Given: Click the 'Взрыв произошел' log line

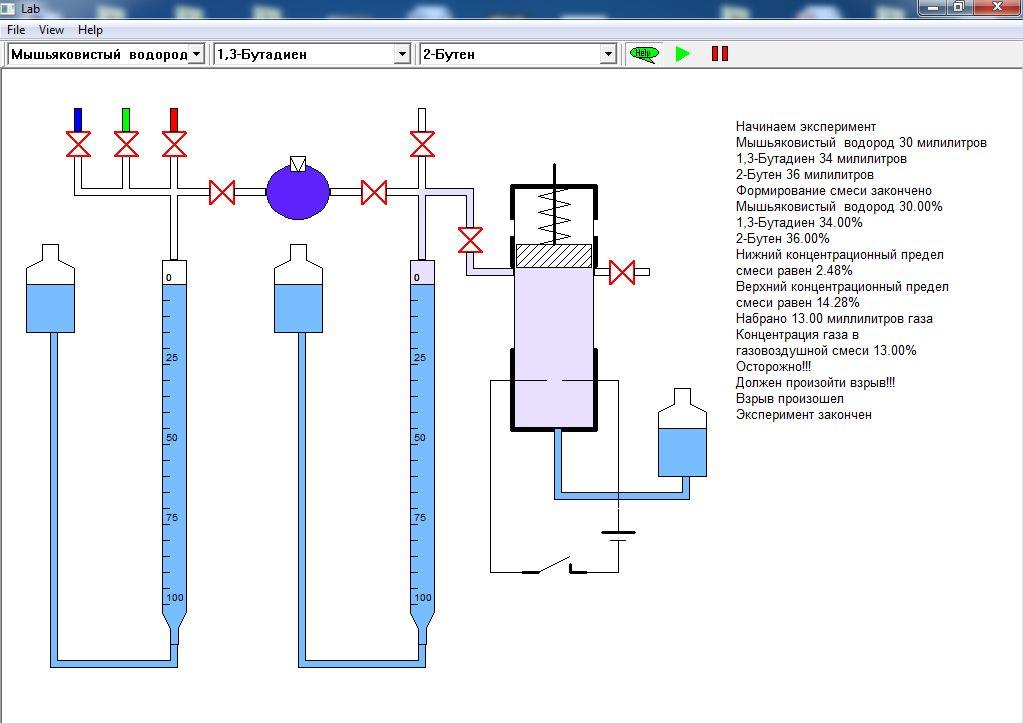Looking at the screenshot, I should (x=789, y=399).
